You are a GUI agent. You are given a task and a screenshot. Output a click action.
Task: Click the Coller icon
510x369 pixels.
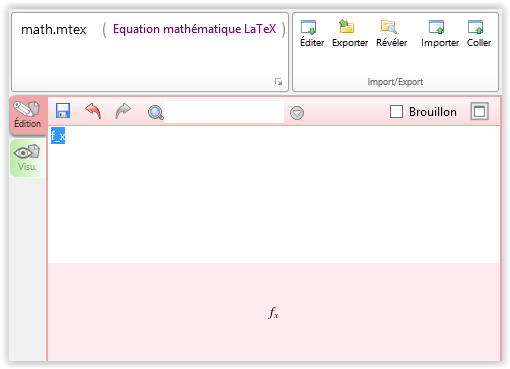coord(475,27)
